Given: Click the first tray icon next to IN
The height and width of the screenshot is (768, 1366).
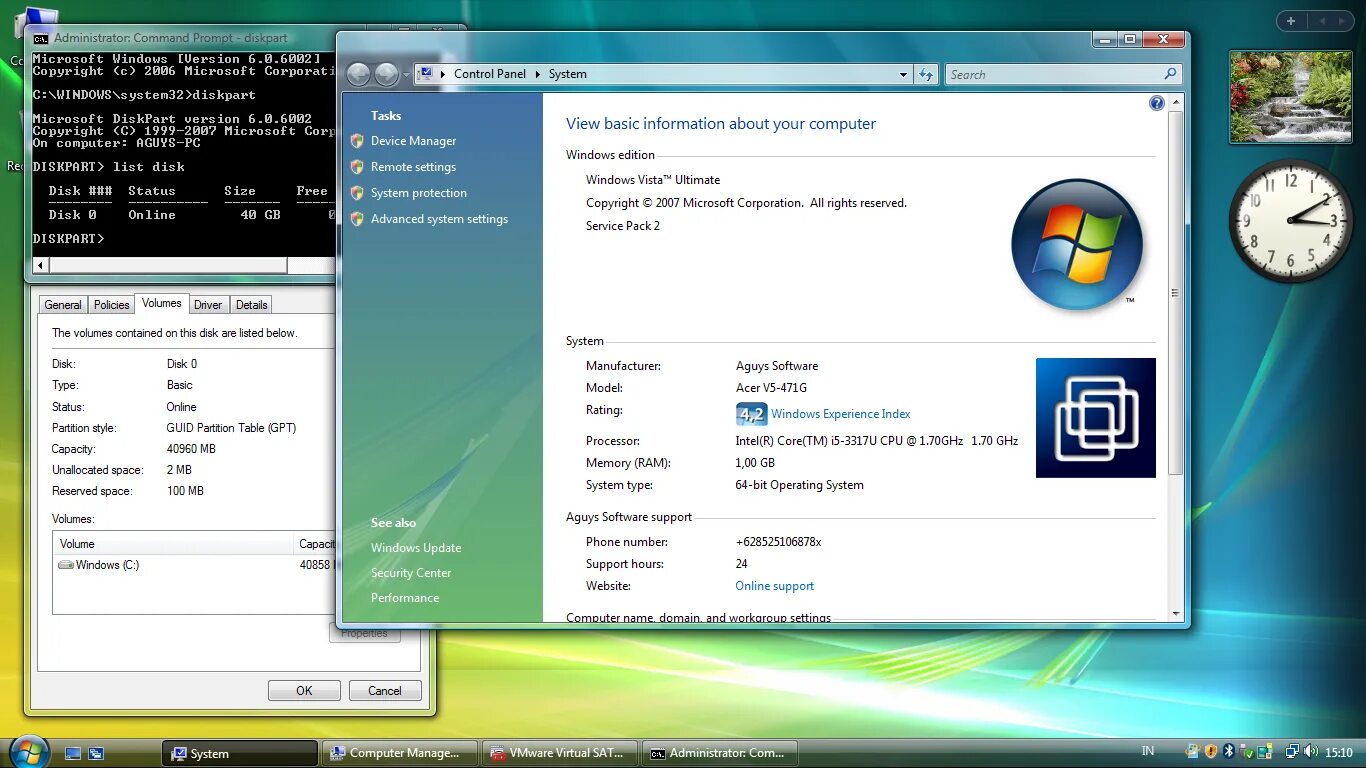Looking at the screenshot, I should pos(1192,751).
